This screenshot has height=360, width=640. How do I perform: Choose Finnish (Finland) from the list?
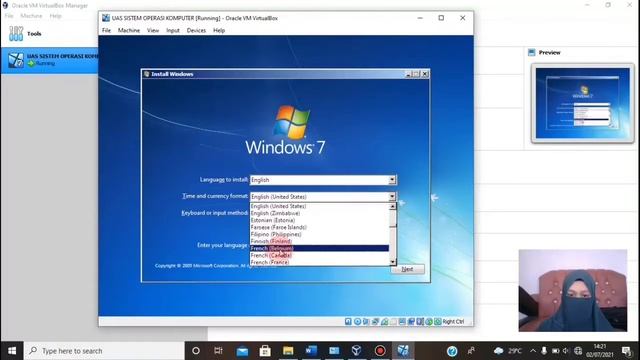point(319,241)
